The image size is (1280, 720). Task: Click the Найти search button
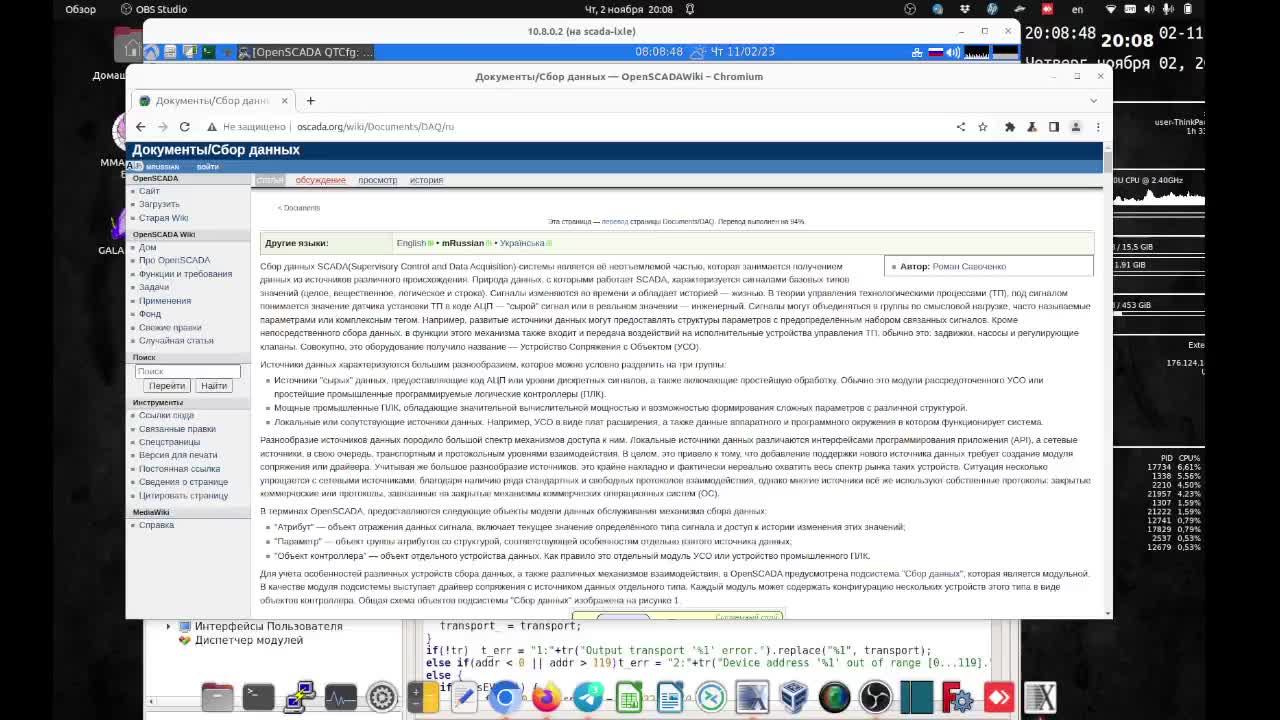[213, 386]
